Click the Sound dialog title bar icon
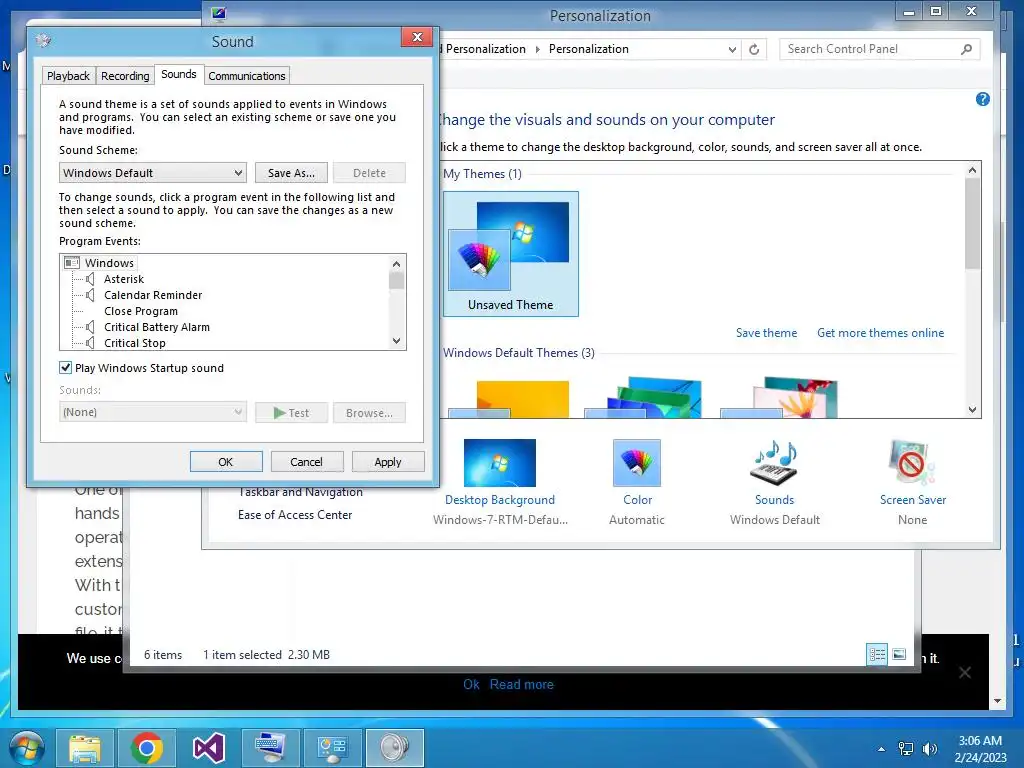1024x768 pixels. point(44,41)
